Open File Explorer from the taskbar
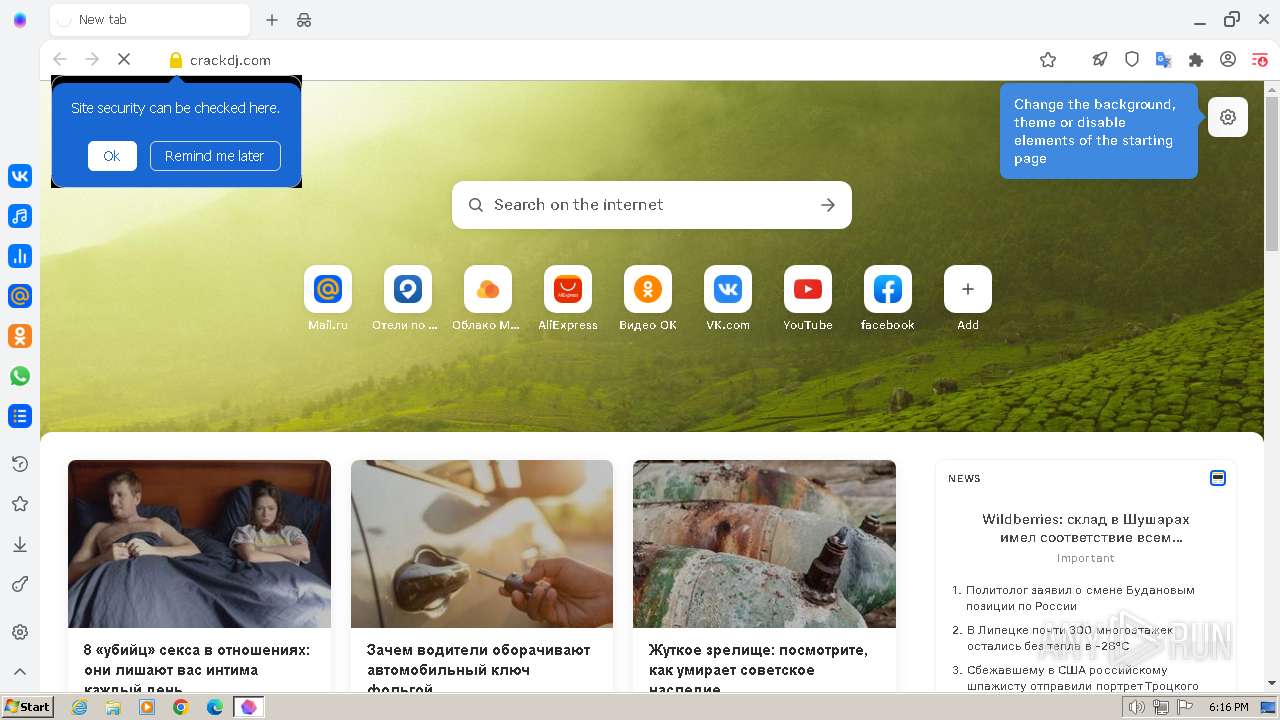 click(113, 707)
